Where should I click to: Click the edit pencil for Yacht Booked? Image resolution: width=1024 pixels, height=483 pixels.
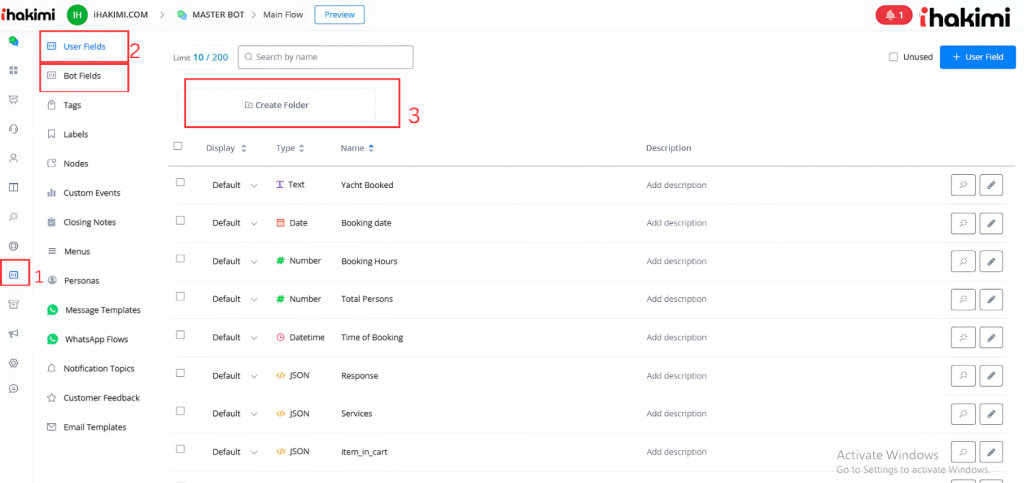pos(990,185)
